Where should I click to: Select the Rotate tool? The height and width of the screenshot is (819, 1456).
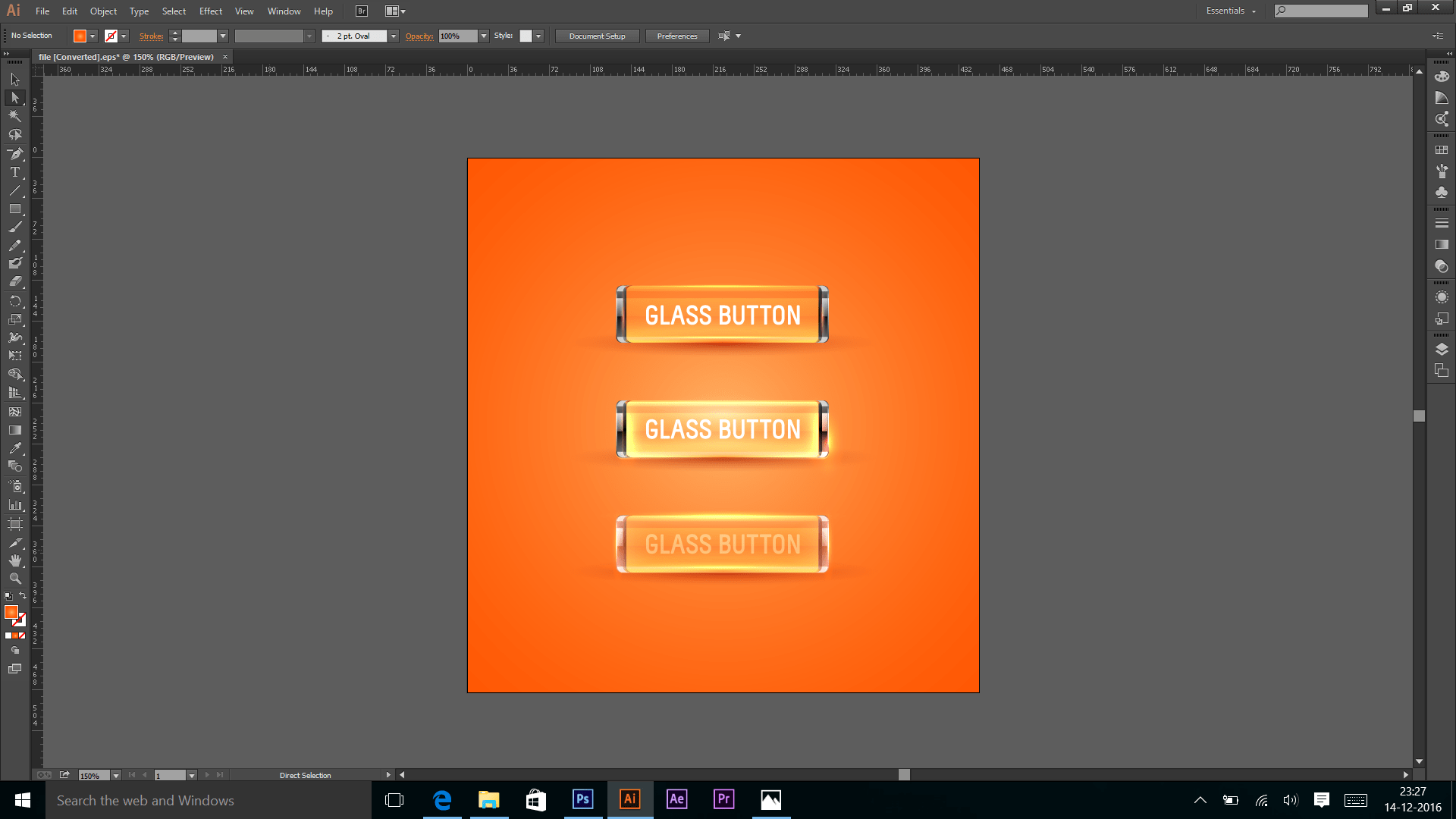point(14,301)
